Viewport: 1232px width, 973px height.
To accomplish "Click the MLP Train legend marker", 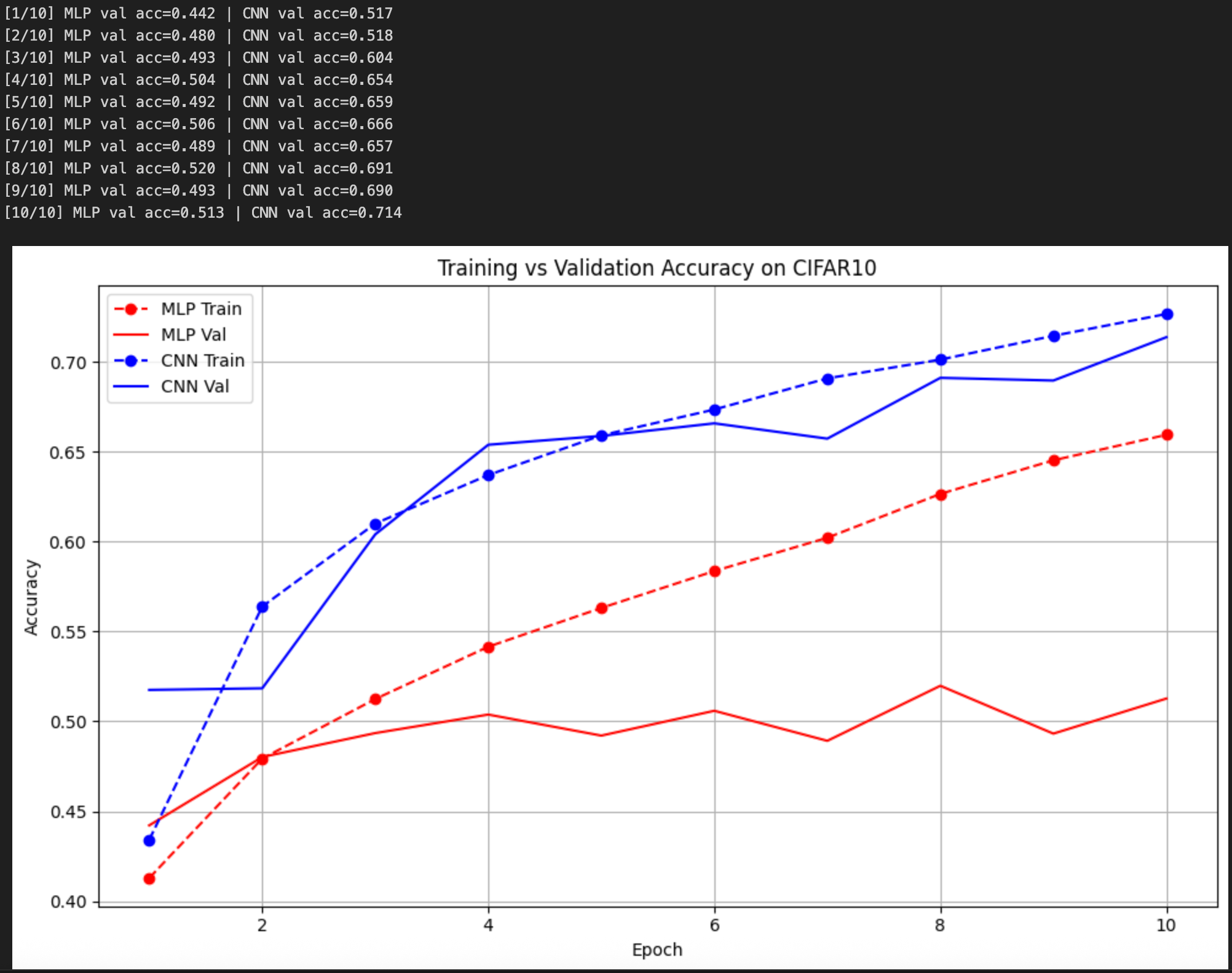I will coord(131,309).
